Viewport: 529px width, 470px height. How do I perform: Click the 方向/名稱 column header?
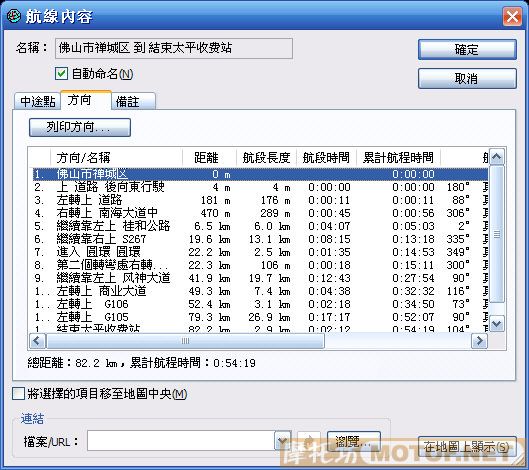(x=116, y=157)
